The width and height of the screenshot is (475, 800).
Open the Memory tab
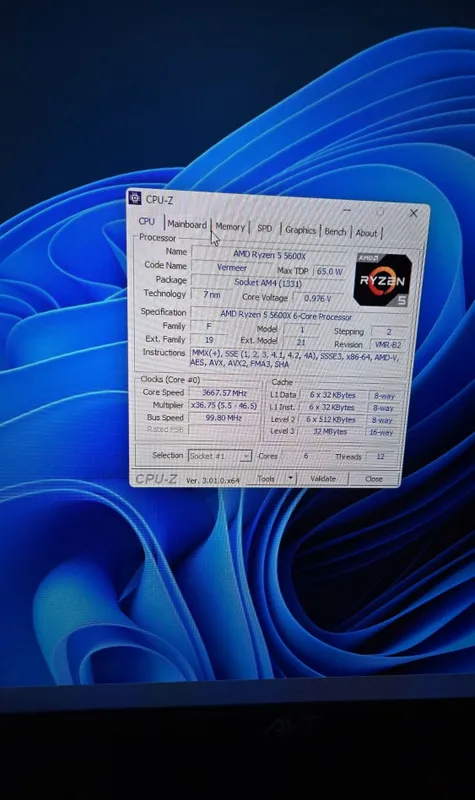(x=230, y=227)
